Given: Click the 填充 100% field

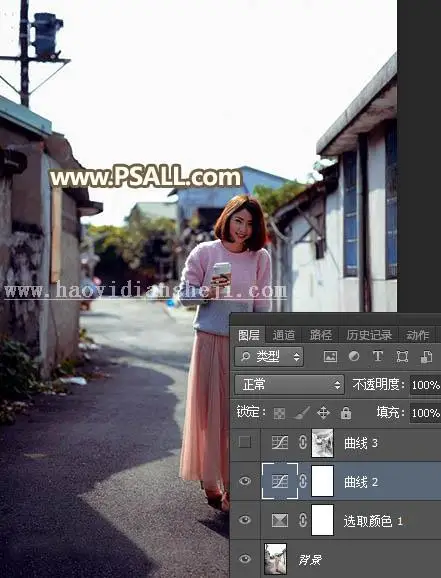Looking at the screenshot, I should [425, 413].
